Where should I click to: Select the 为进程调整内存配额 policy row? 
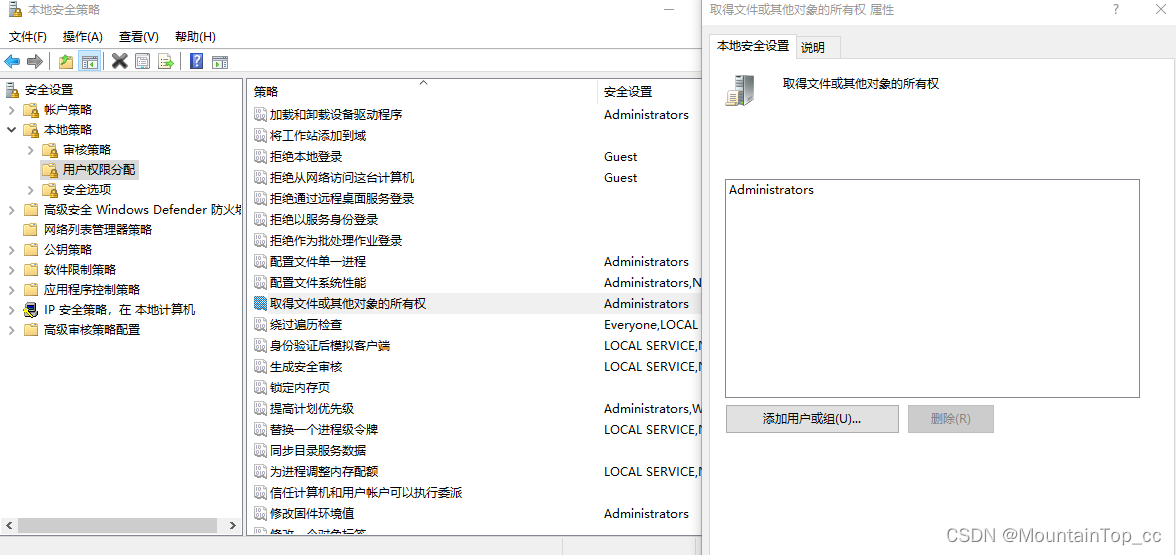(473, 472)
